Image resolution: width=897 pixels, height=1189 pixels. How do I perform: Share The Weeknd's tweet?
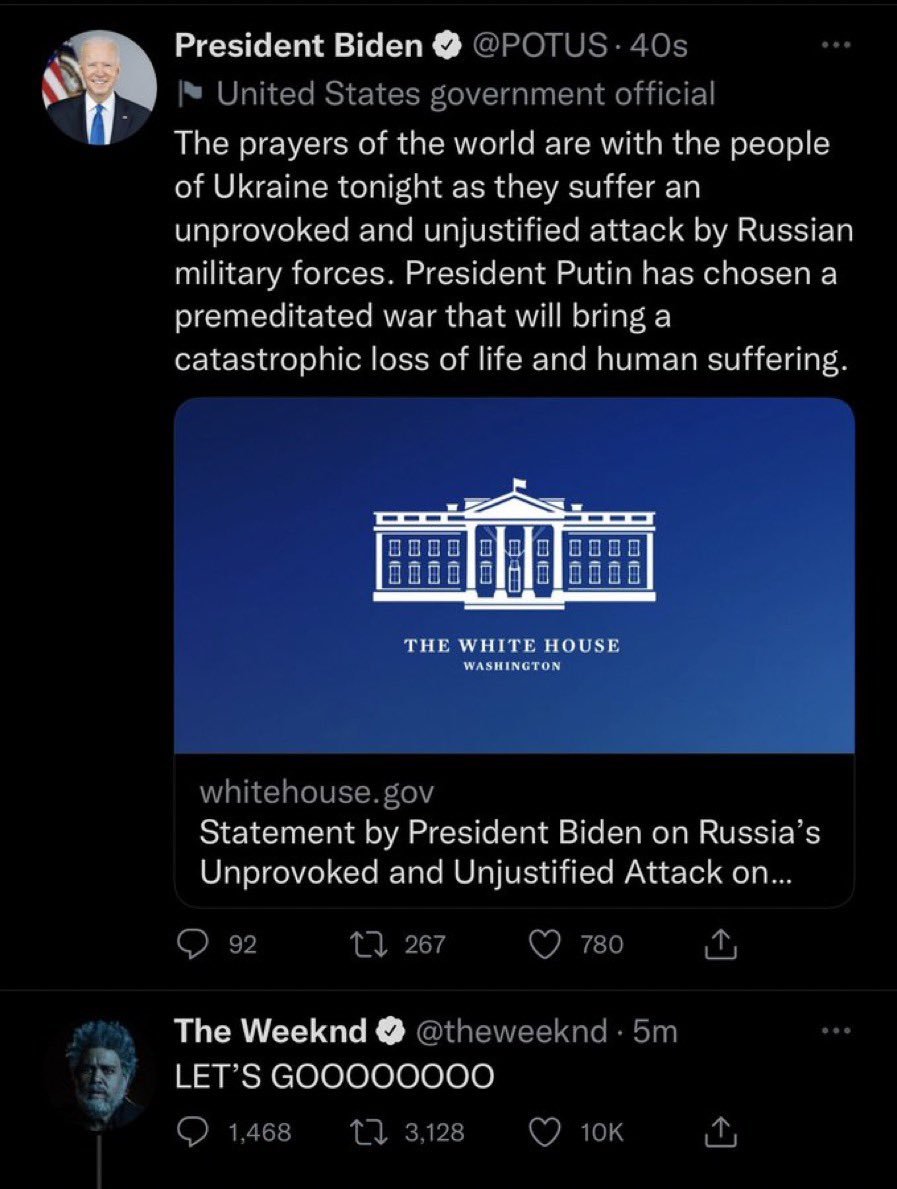tap(721, 1131)
